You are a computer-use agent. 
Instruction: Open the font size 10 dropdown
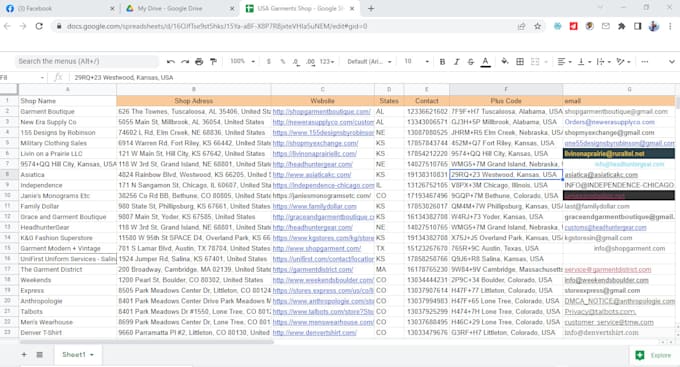(x=416, y=62)
